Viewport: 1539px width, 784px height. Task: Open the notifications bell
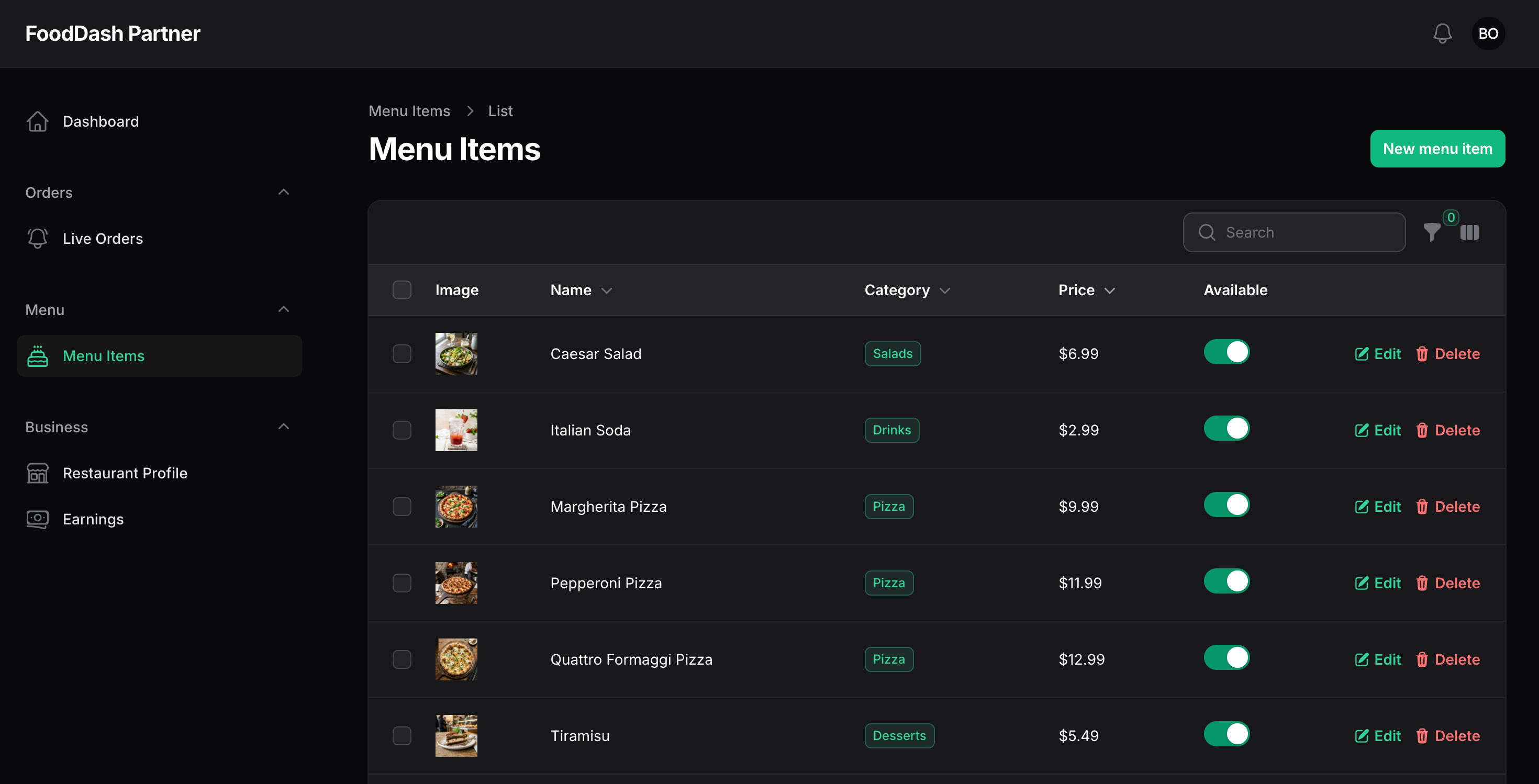tap(1442, 33)
